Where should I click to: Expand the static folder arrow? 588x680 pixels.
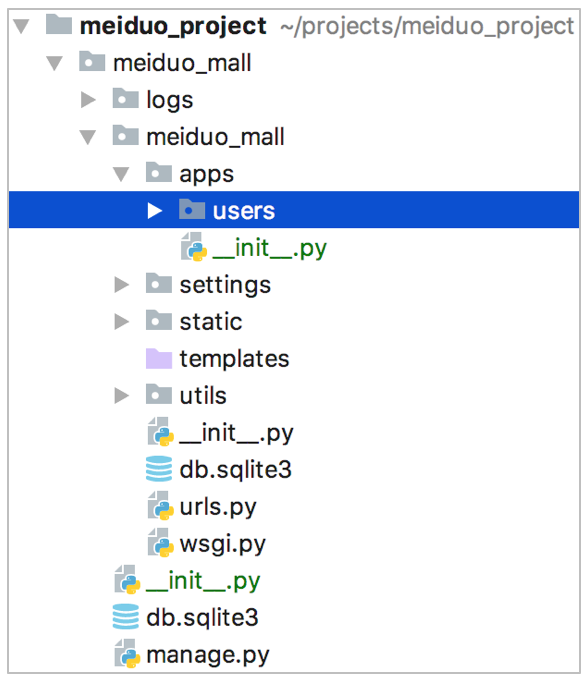pos(121,322)
